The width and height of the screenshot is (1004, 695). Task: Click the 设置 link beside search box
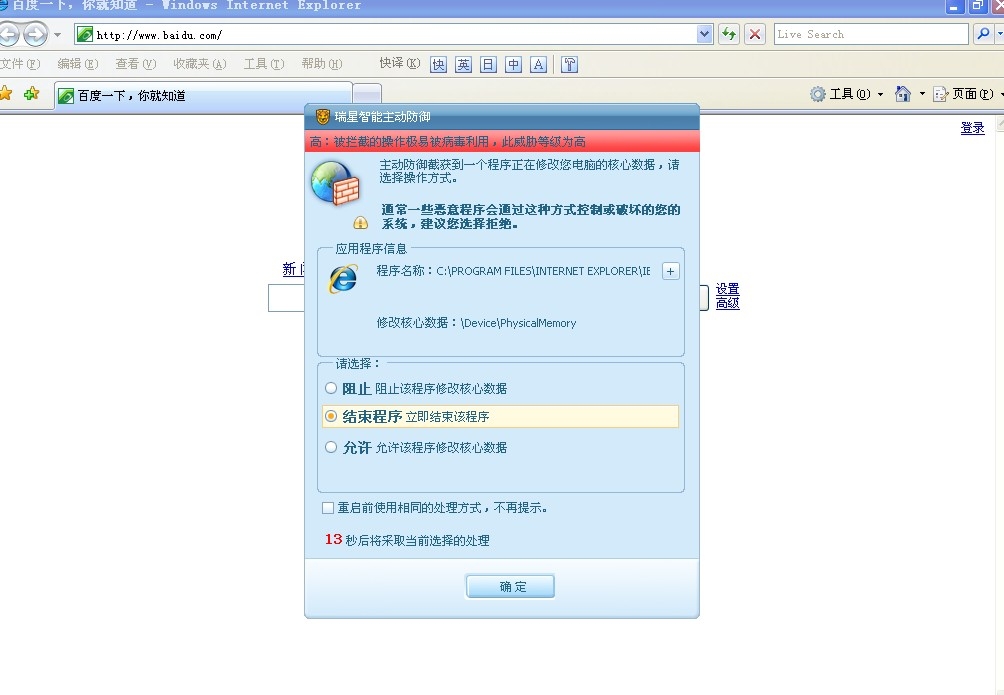(x=727, y=289)
